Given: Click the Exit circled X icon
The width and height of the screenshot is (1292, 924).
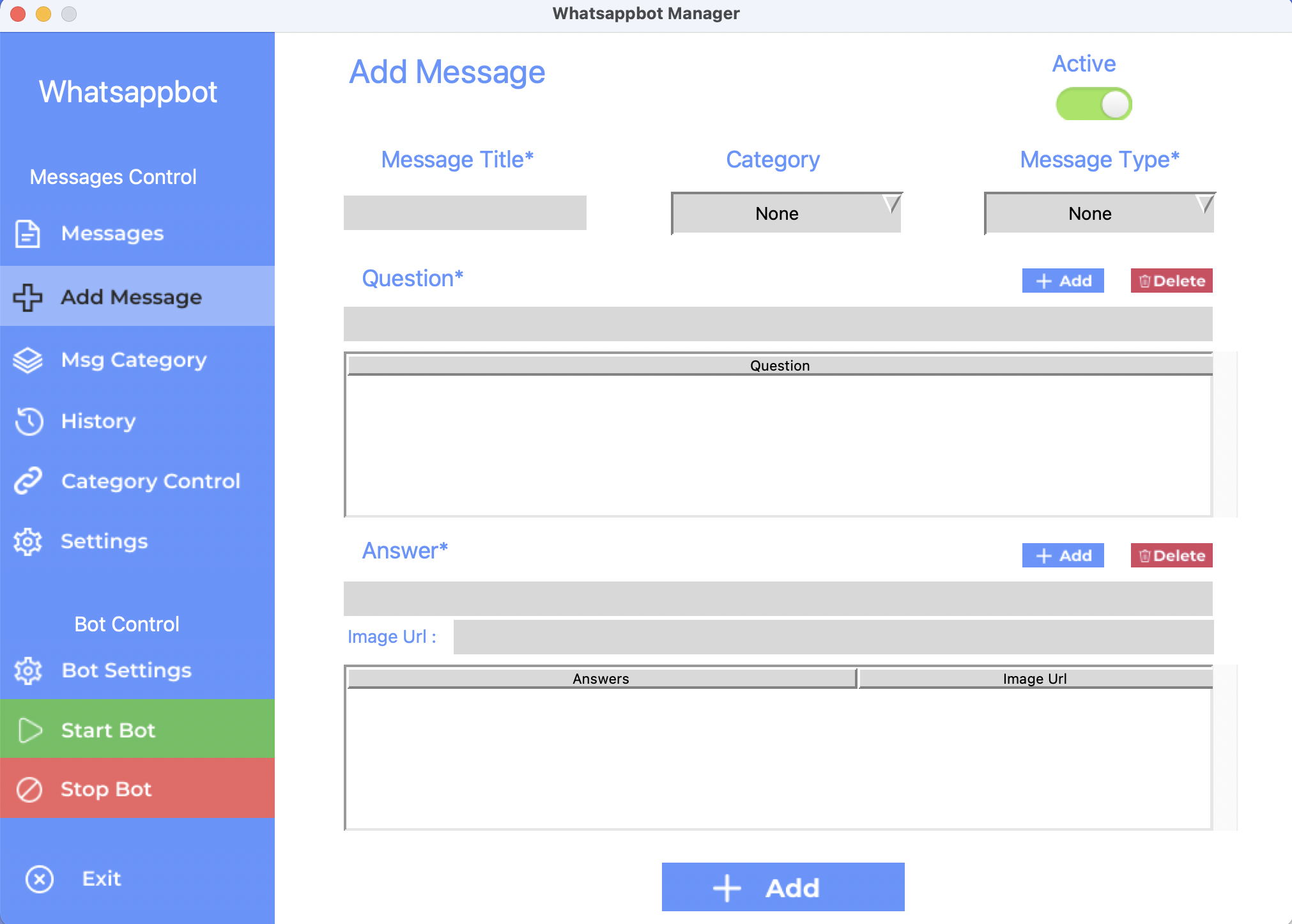Looking at the screenshot, I should (x=40, y=879).
